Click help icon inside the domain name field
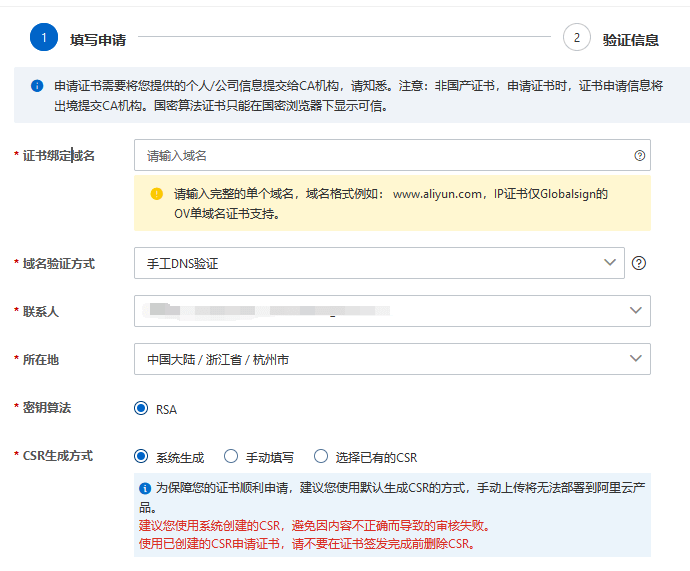This screenshot has height=571, width=690. (639, 156)
